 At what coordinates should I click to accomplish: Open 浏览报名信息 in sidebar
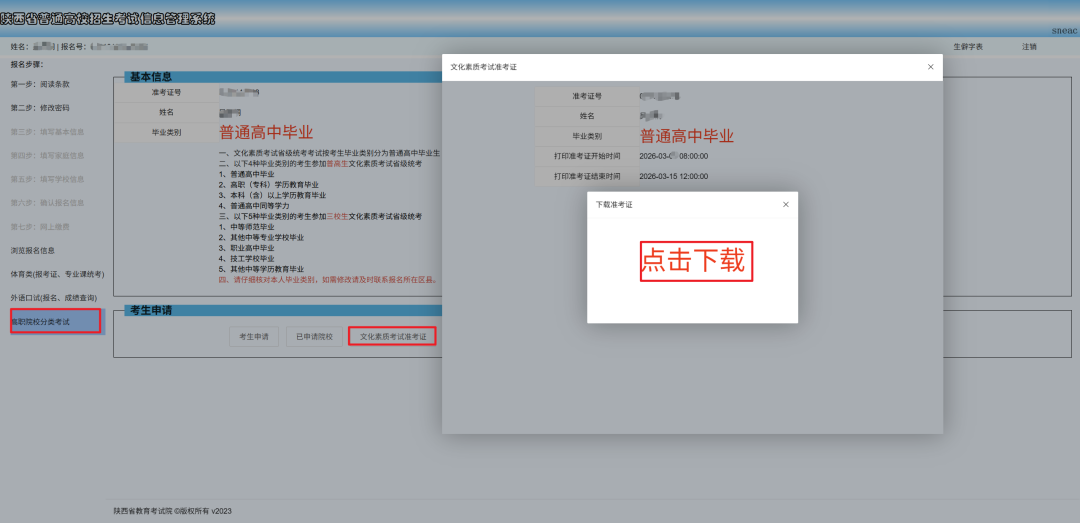point(32,250)
